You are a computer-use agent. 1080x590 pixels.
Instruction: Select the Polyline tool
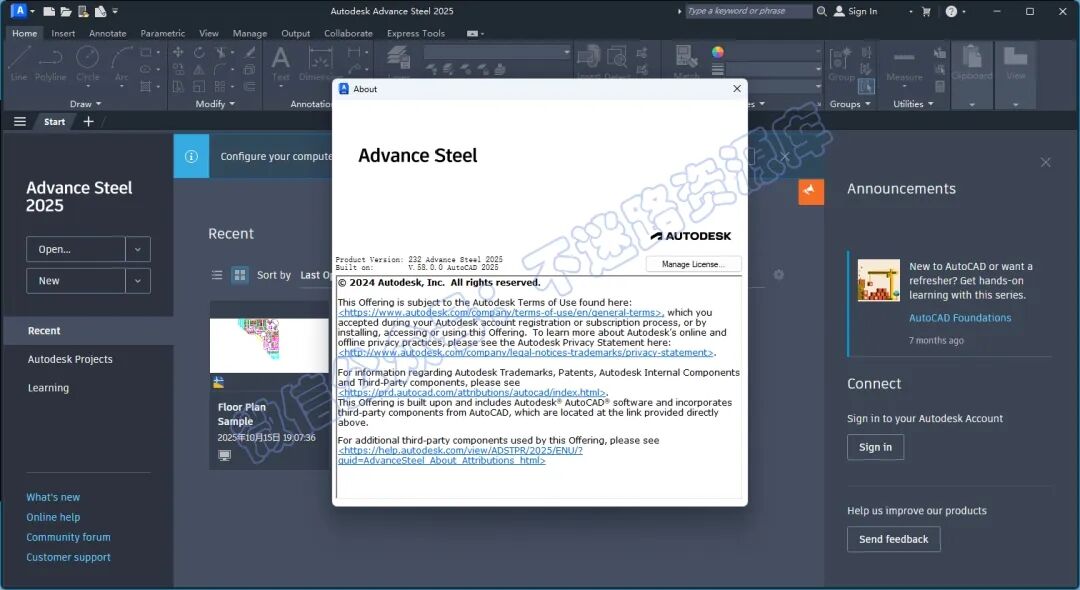point(50,63)
